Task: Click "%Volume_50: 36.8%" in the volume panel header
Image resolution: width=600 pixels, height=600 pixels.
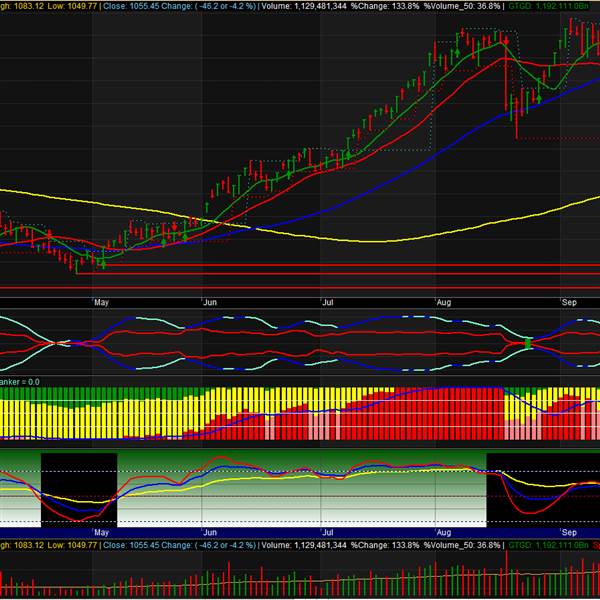Action: (462, 545)
